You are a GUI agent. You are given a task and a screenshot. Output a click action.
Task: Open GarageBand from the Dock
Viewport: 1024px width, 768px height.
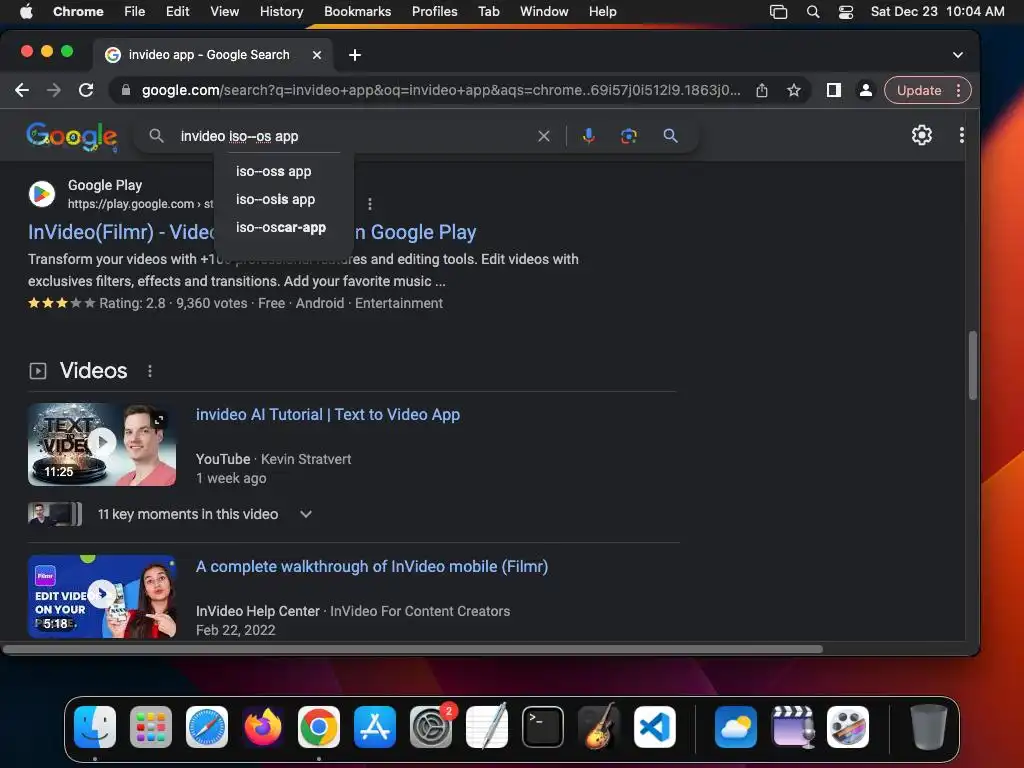(x=599, y=726)
